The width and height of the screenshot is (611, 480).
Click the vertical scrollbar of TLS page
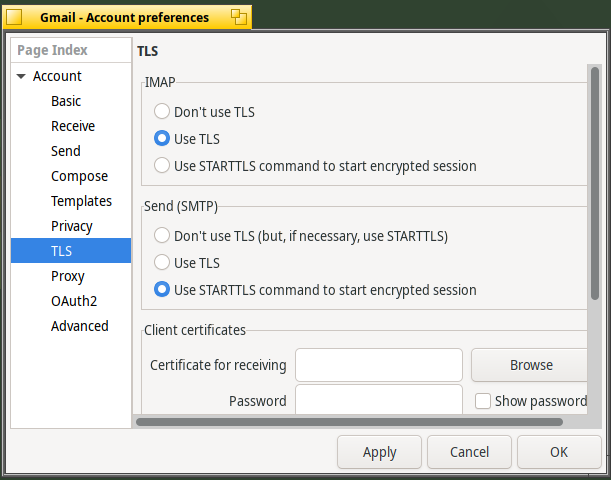tap(595, 183)
